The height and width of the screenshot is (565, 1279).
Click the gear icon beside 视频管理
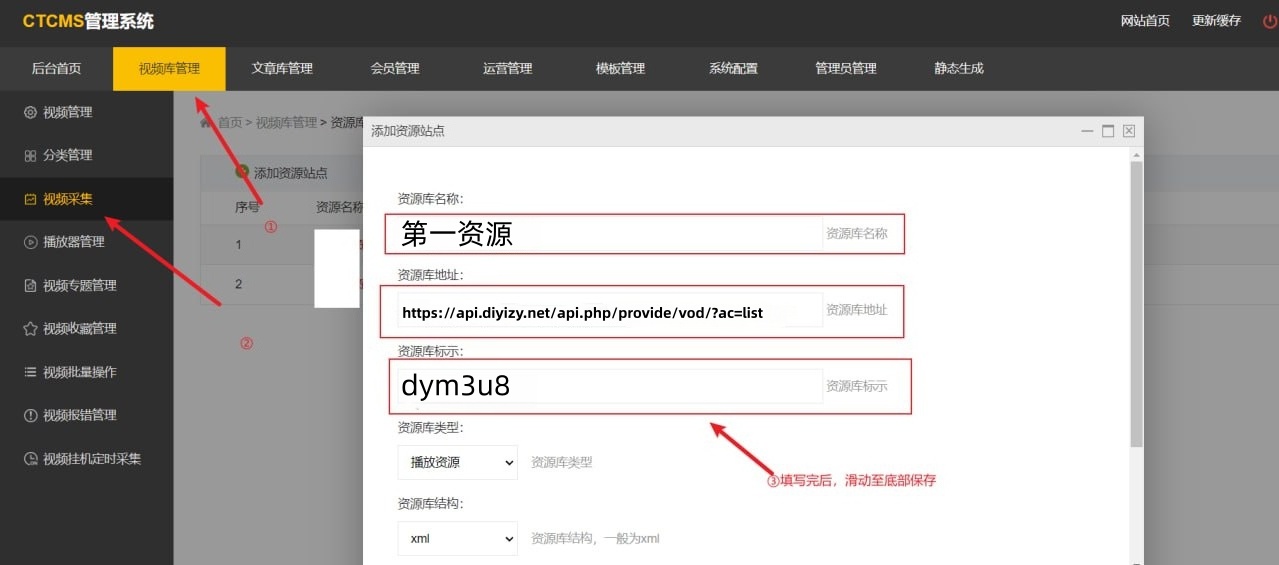coord(30,112)
